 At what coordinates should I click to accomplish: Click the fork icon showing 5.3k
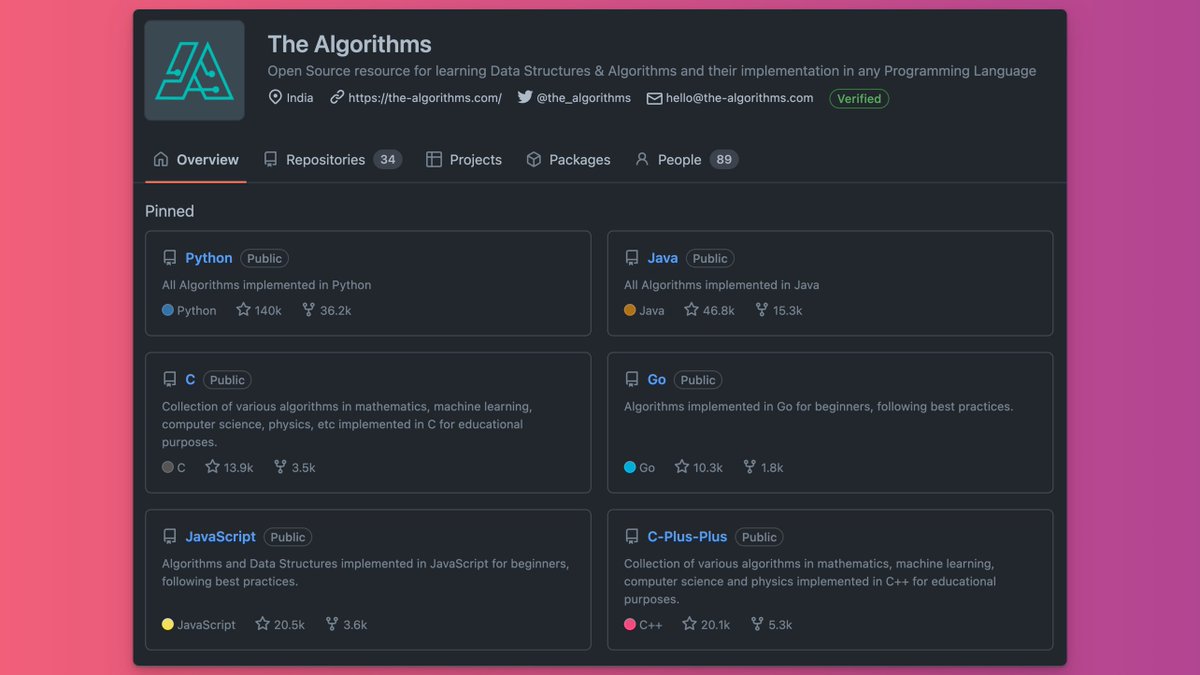[x=757, y=624]
